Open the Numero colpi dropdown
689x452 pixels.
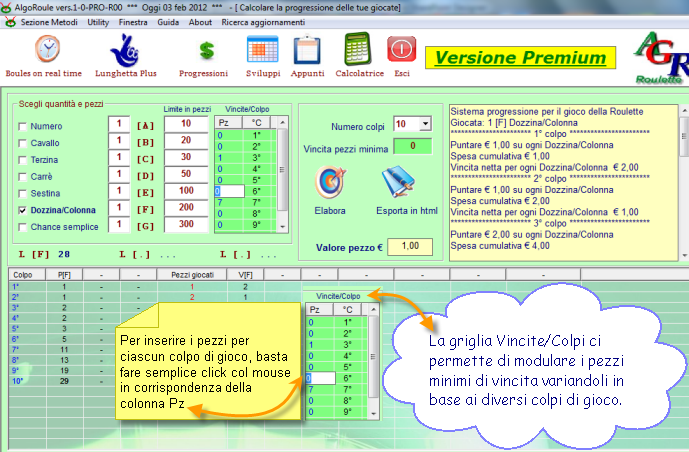click(x=425, y=124)
